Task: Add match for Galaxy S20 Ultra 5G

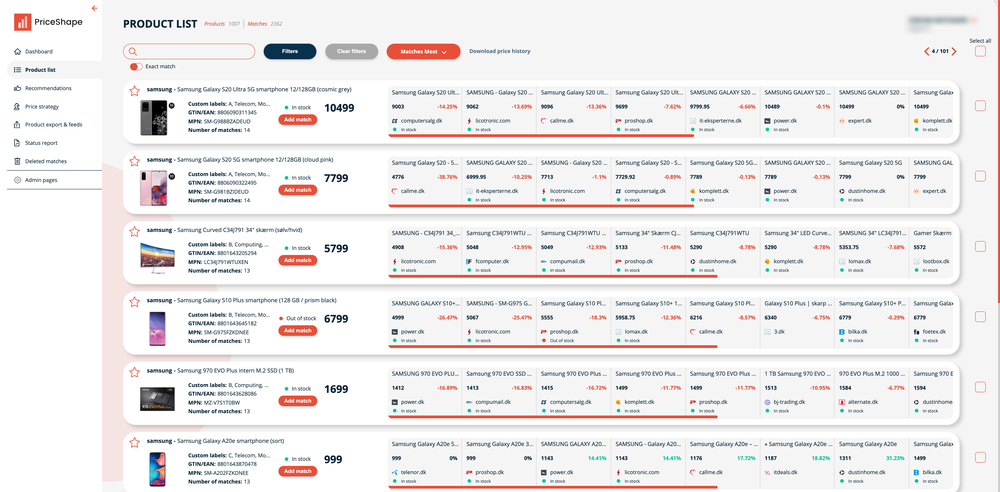Action: (298, 119)
